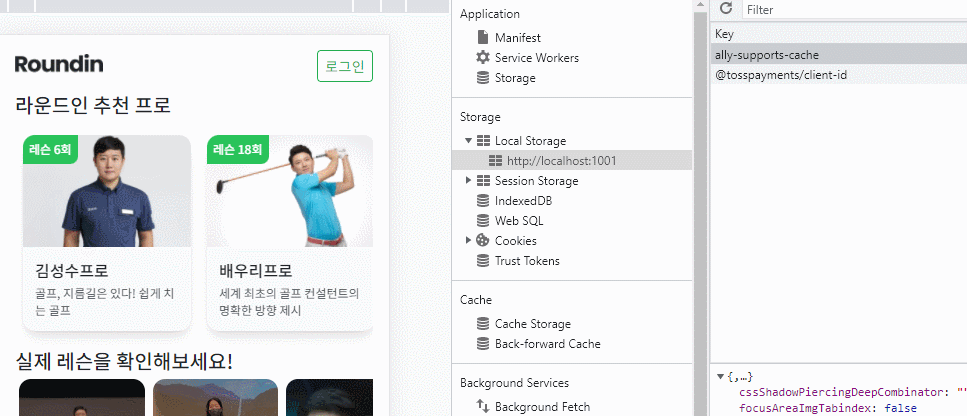Click the Manifest file icon
967x416 pixels.
tap(483, 38)
